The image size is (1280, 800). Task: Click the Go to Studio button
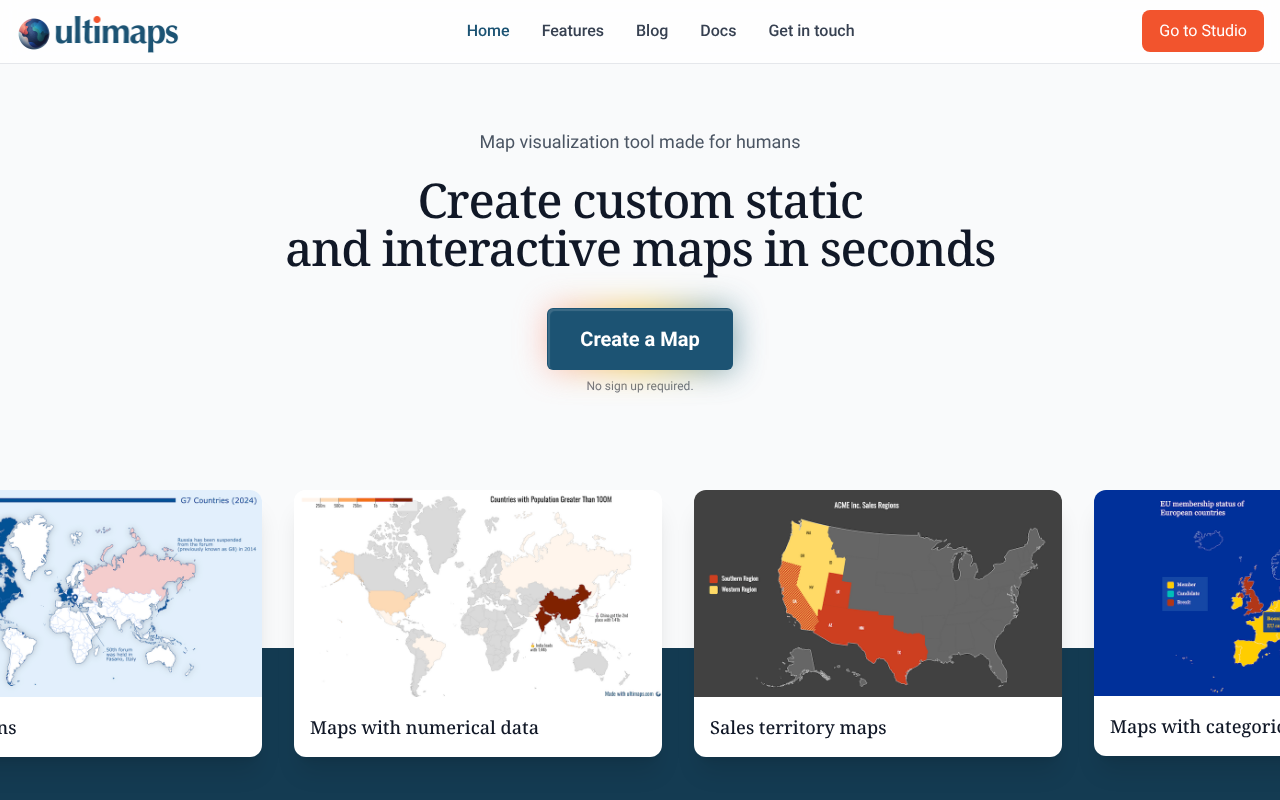1202,31
